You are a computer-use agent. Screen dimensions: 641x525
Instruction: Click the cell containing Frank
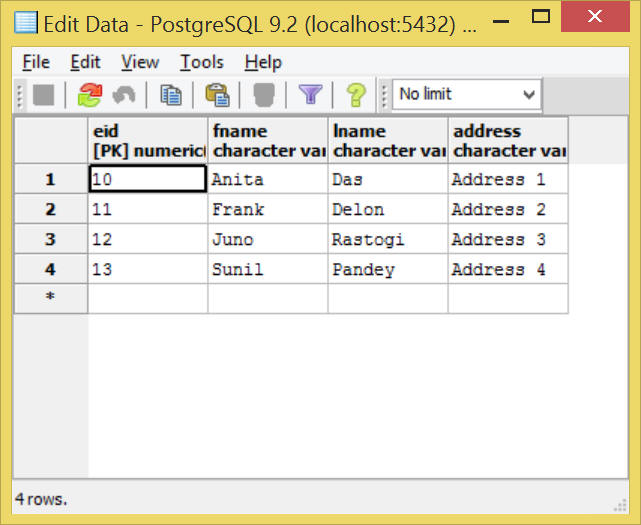(x=267, y=210)
